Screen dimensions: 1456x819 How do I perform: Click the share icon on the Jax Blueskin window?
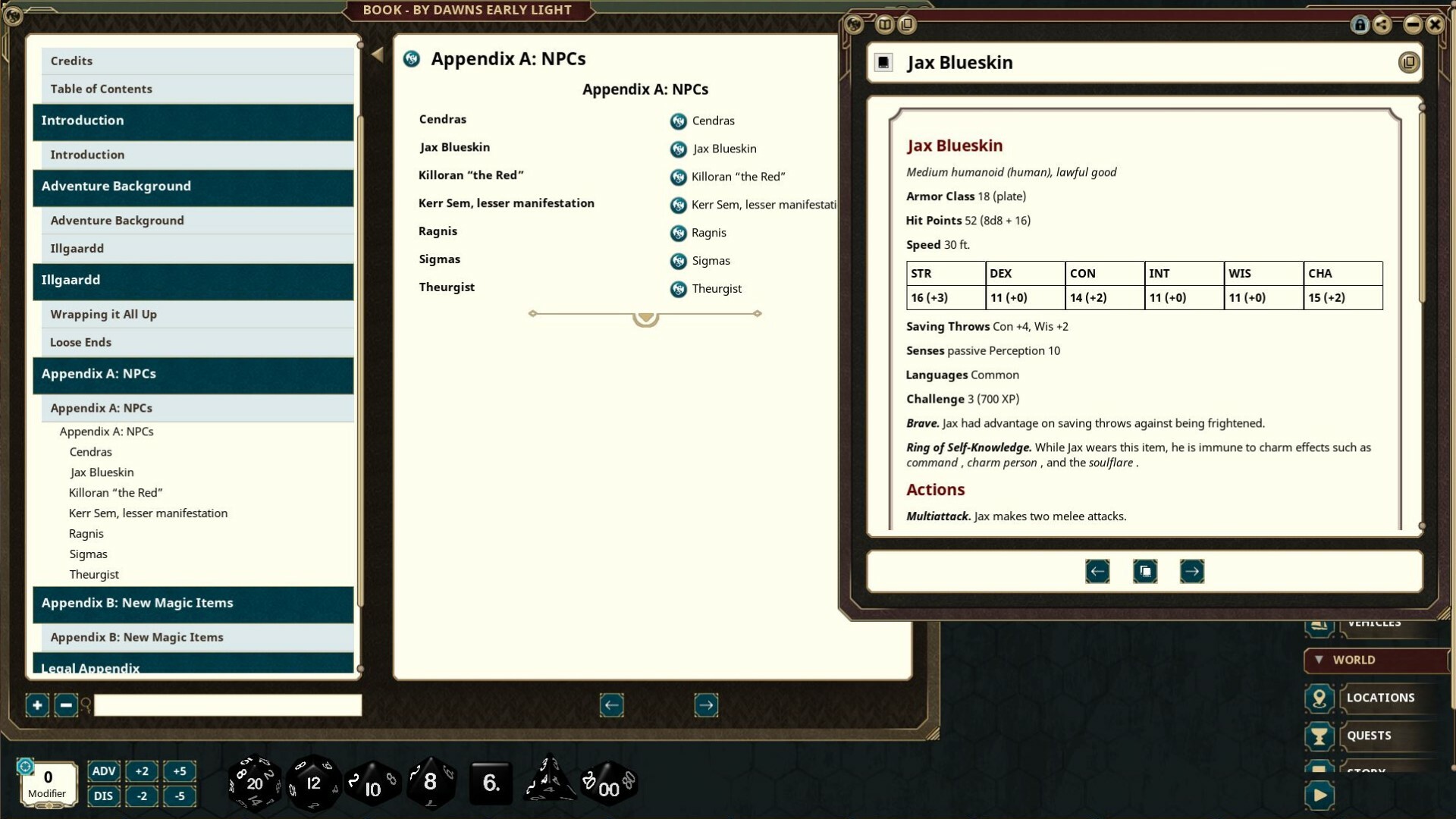coord(1382,24)
